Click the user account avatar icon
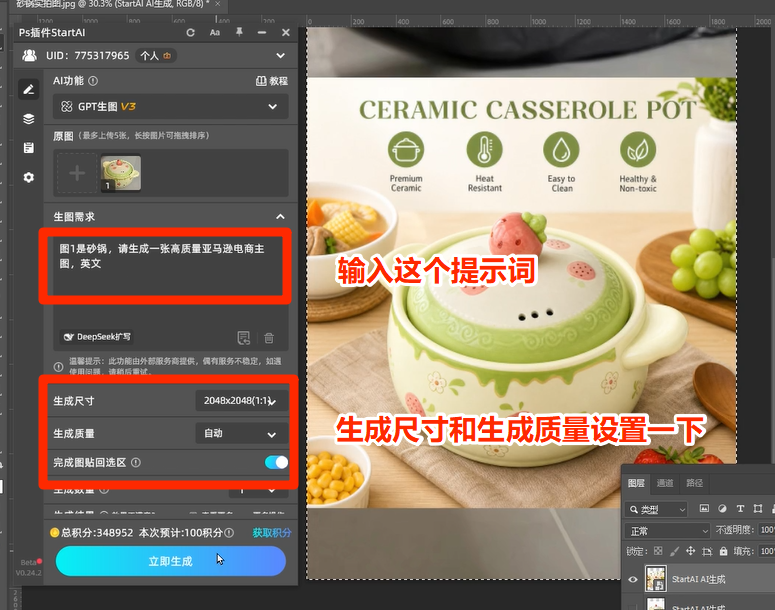 point(30,55)
